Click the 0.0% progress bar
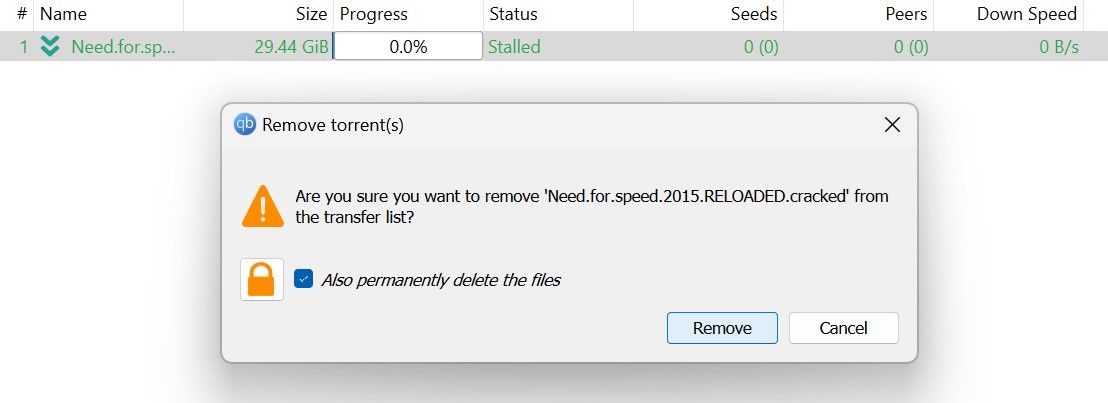Viewport: 1108px width, 403px height. [x=408, y=47]
